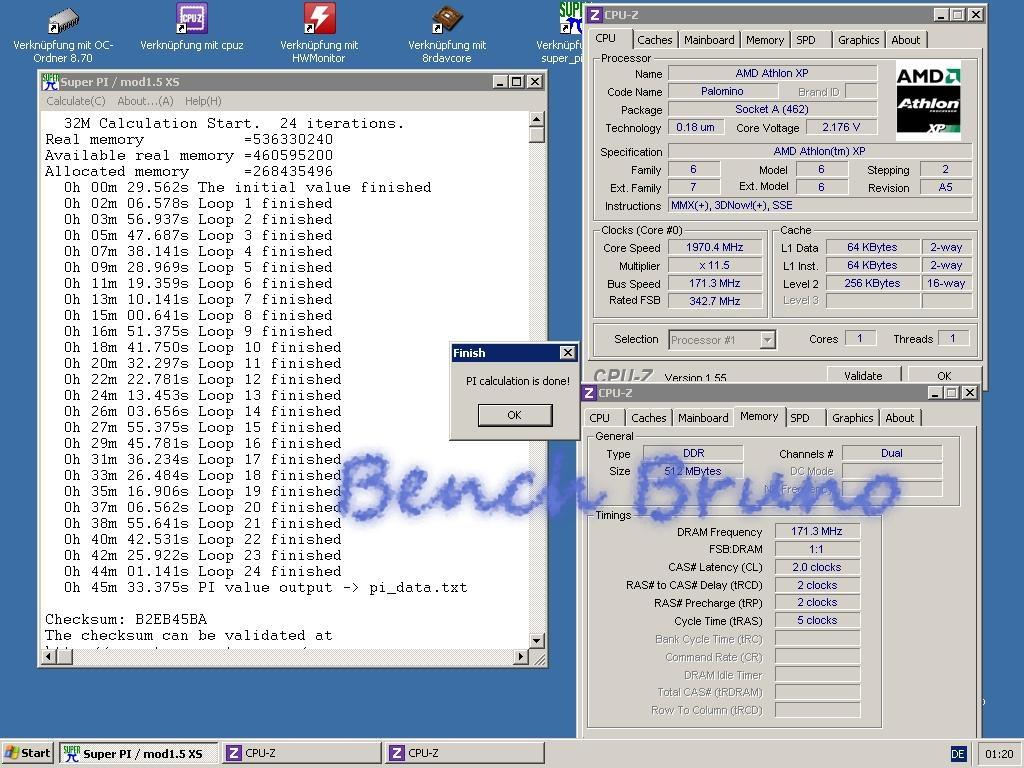Click the DE language indicator in tray
The height and width of the screenshot is (768, 1024).
pyautogui.click(x=957, y=754)
